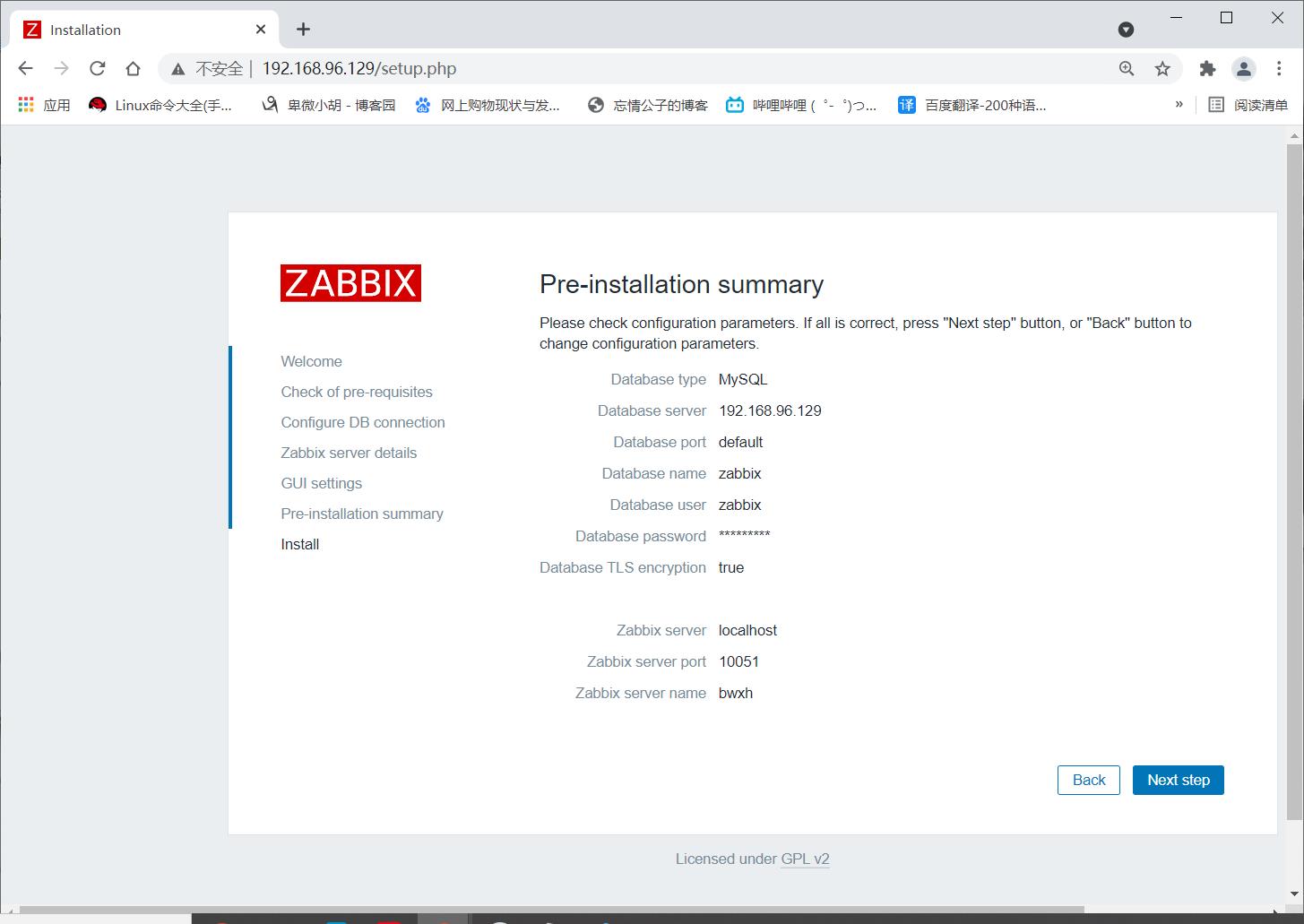Select Configure DB connection step
This screenshot has height=924, width=1304.
tap(363, 422)
